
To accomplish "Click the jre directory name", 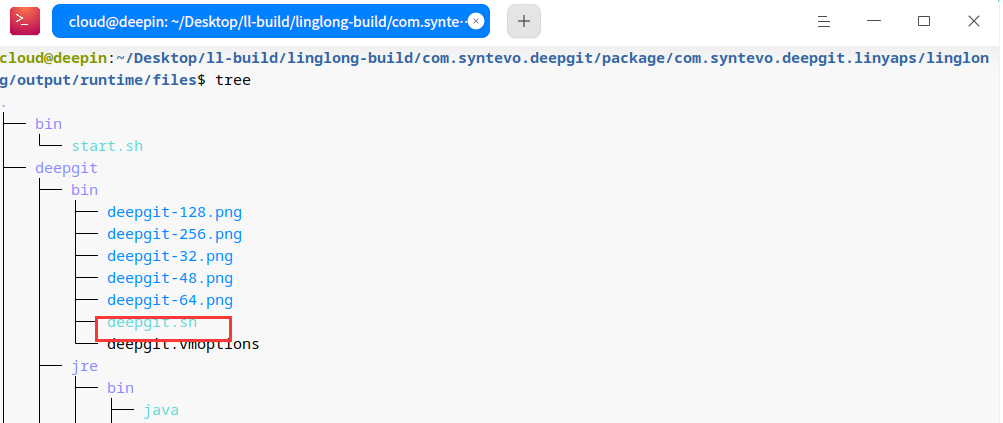I will (x=84, y=367).
